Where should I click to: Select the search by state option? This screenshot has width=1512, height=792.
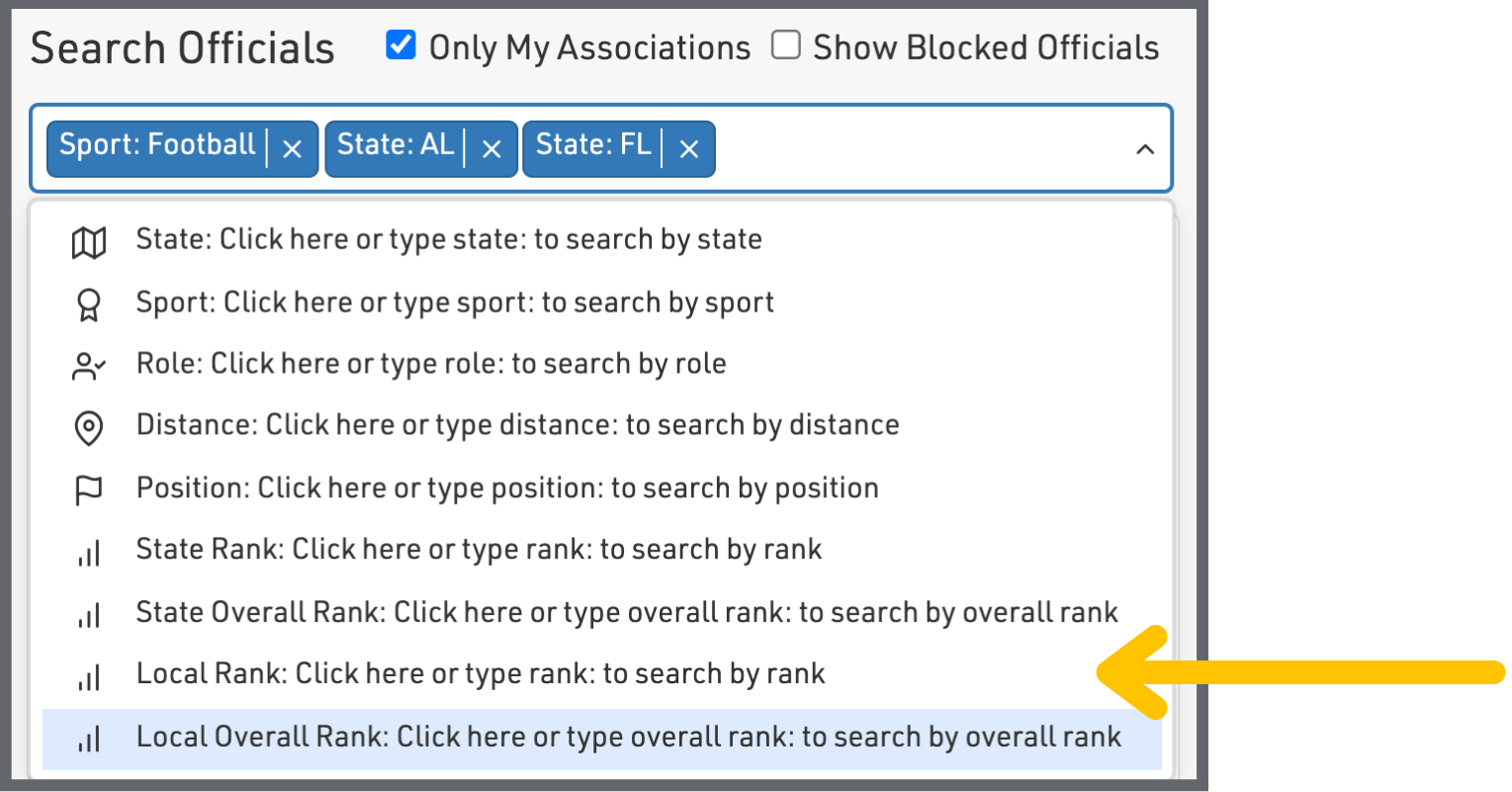point(449,240)
